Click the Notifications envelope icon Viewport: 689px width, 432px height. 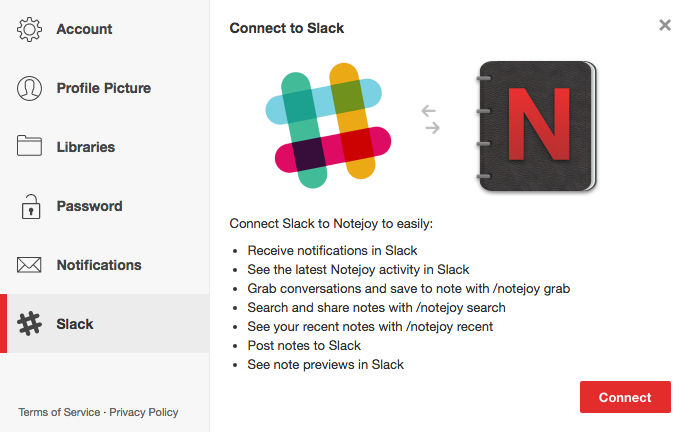29,265
